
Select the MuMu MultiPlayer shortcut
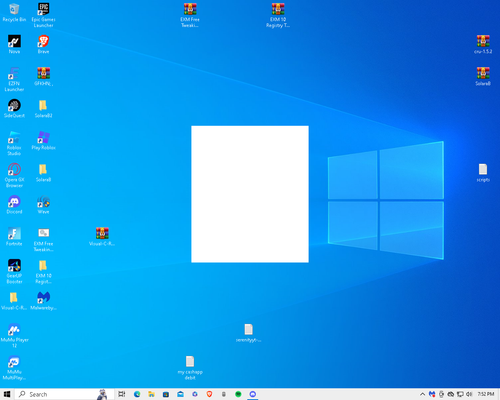(x=14, y=367)
